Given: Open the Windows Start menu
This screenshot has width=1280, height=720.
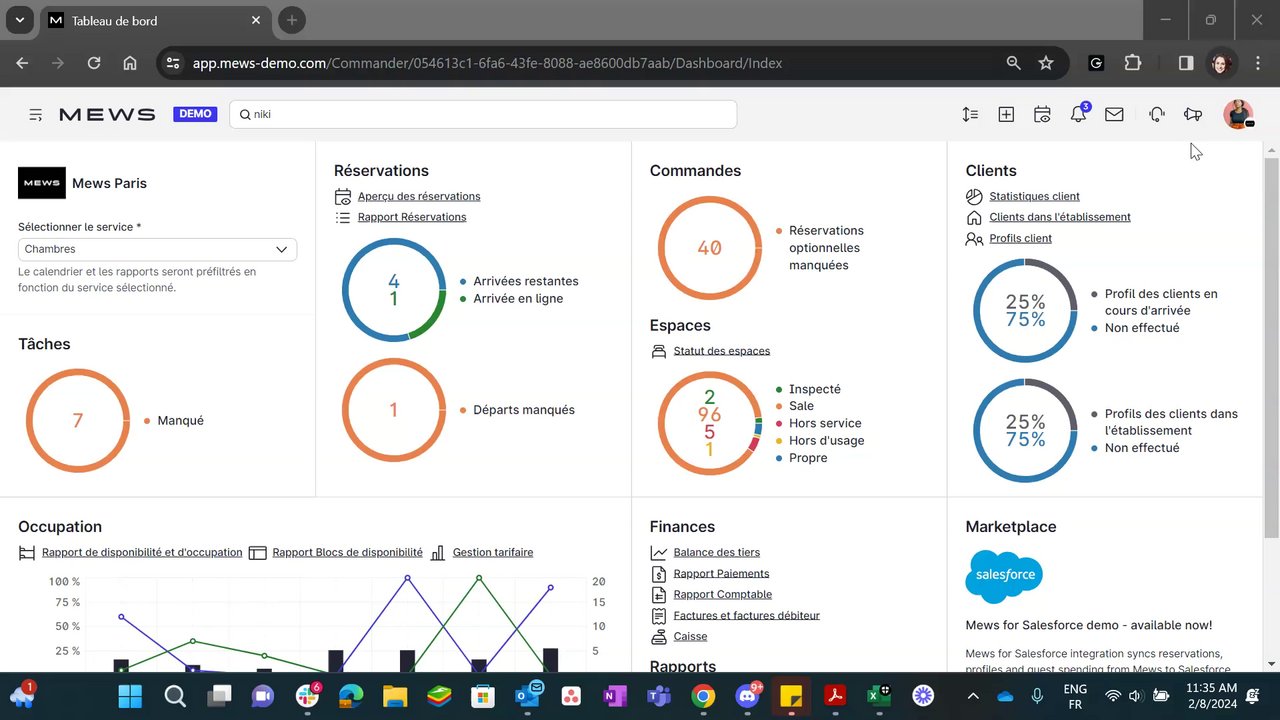Looking at the screenshot, I should click(x=131, y=696).
